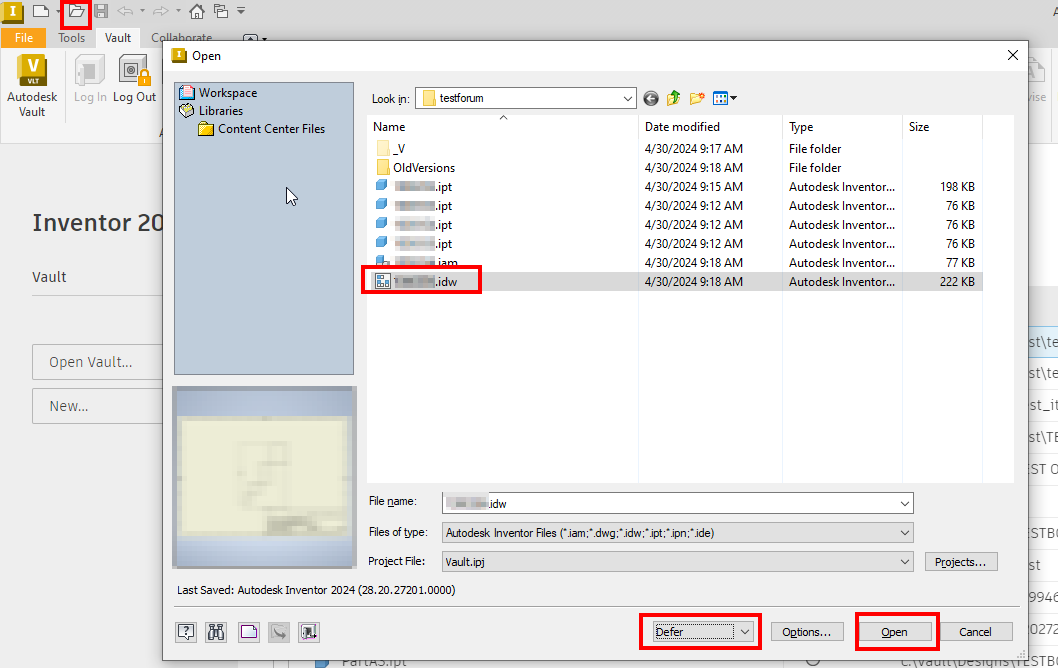Click the back navigation arrow in the dialog

650,98
